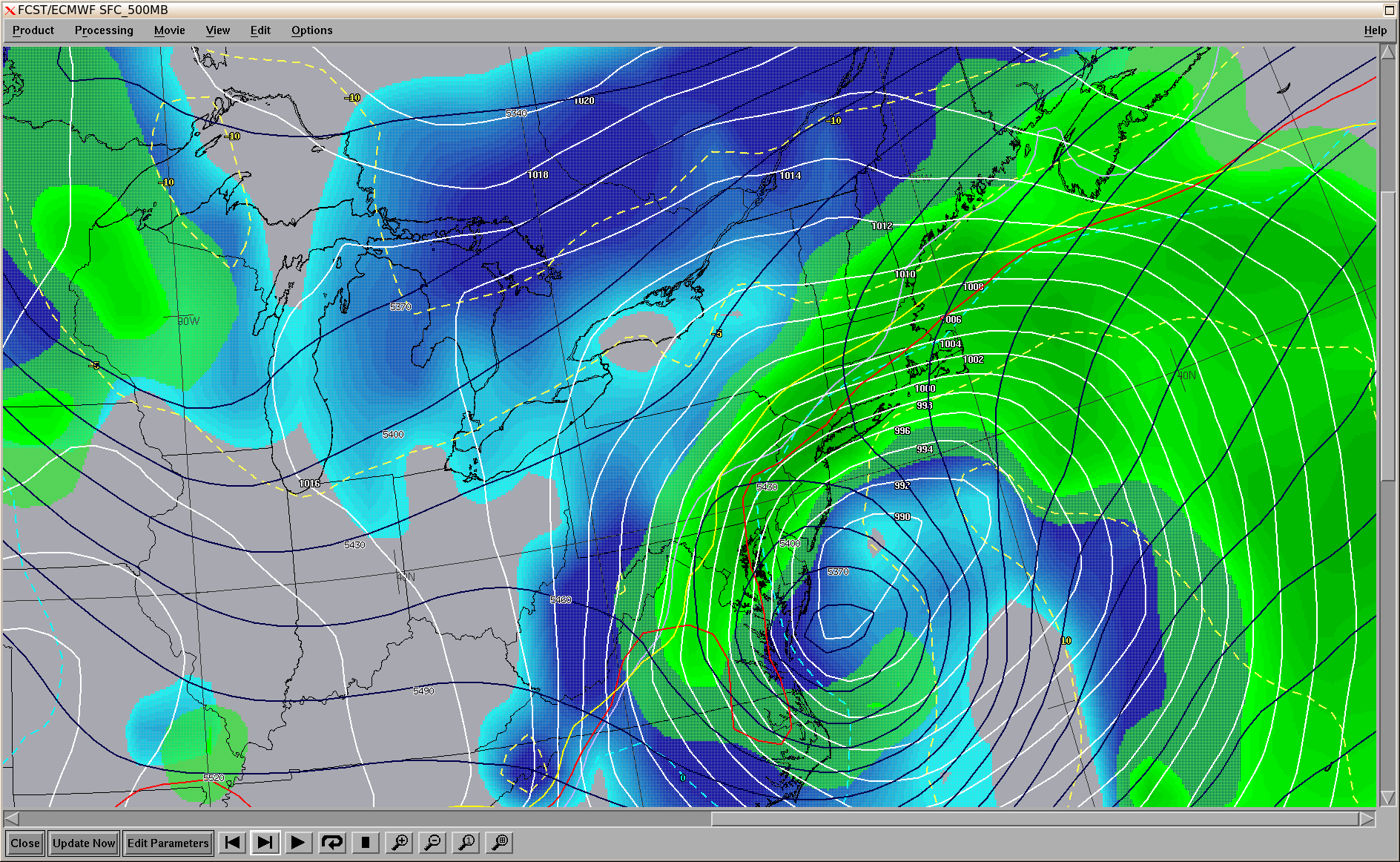Click the 996 isobar label
This screenshot has width=1400, height=862.
902,431
